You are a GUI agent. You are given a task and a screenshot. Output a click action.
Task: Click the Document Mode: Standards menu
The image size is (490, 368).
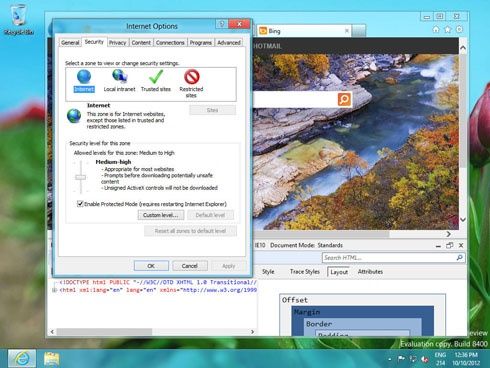pyautogui.click(x=306, y=245)
